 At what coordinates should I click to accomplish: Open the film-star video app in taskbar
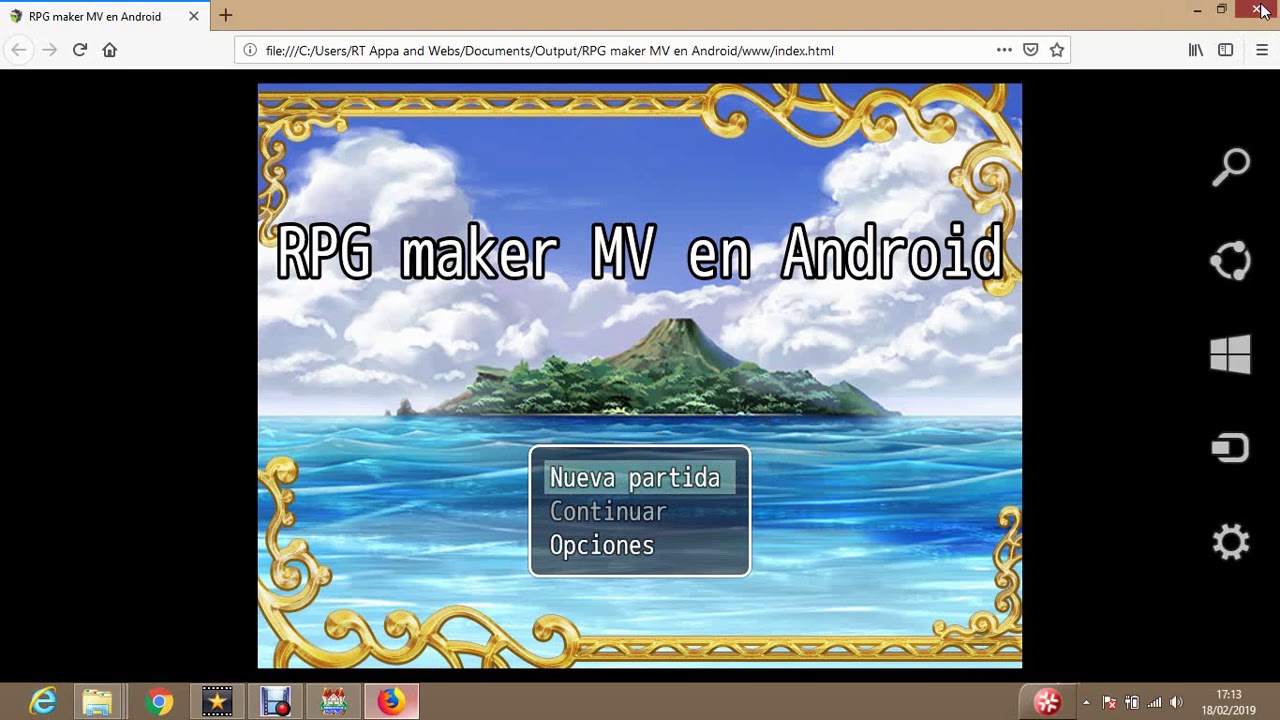tap(217, 702)
